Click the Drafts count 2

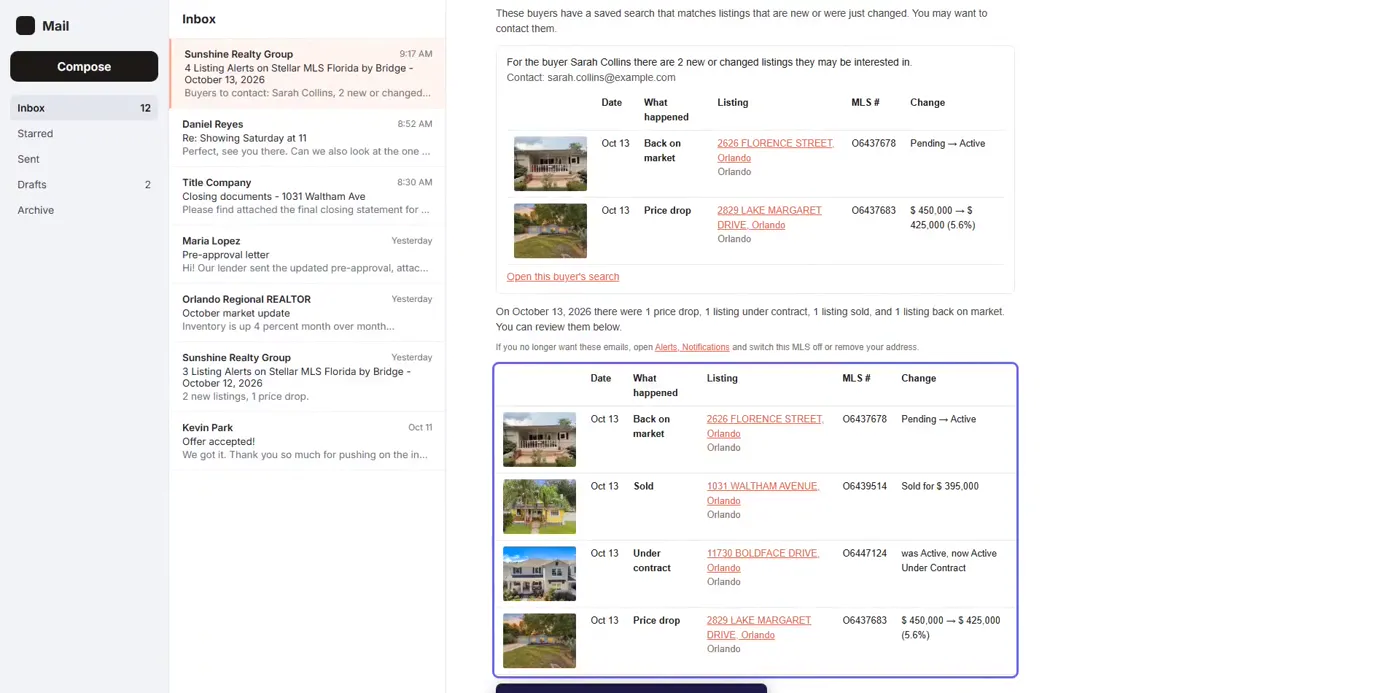(x=148, y=185)
